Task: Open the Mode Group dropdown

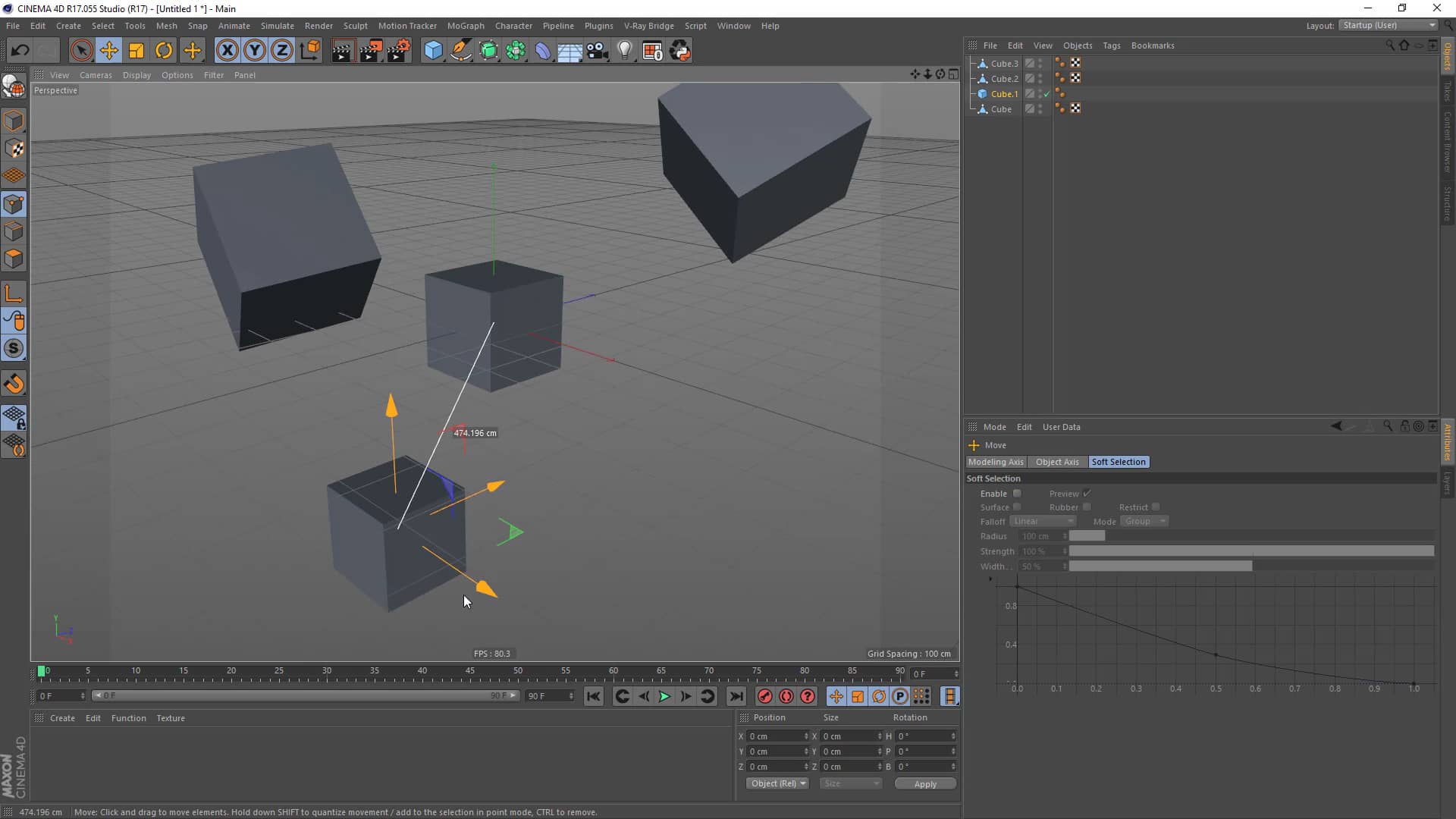Action: (x=1144, y=521)
